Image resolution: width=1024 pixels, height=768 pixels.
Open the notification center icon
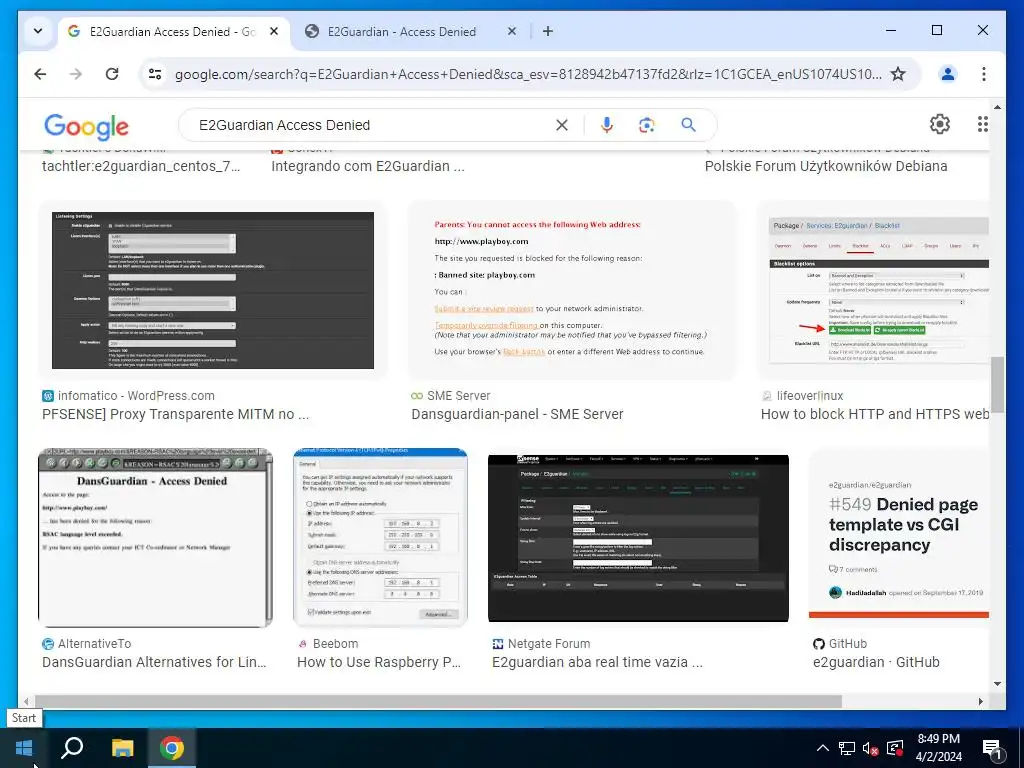(991, 748)
